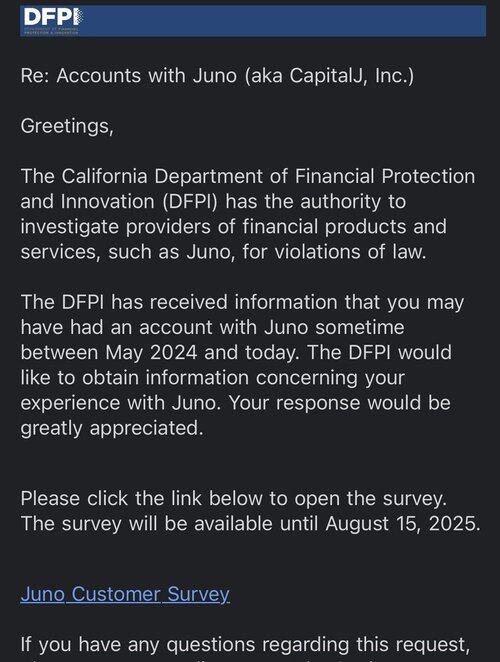Click the 'August 15, 2025.' deadline text
Image resolution: width=500 pixels, height=662 pixels.
403,524
